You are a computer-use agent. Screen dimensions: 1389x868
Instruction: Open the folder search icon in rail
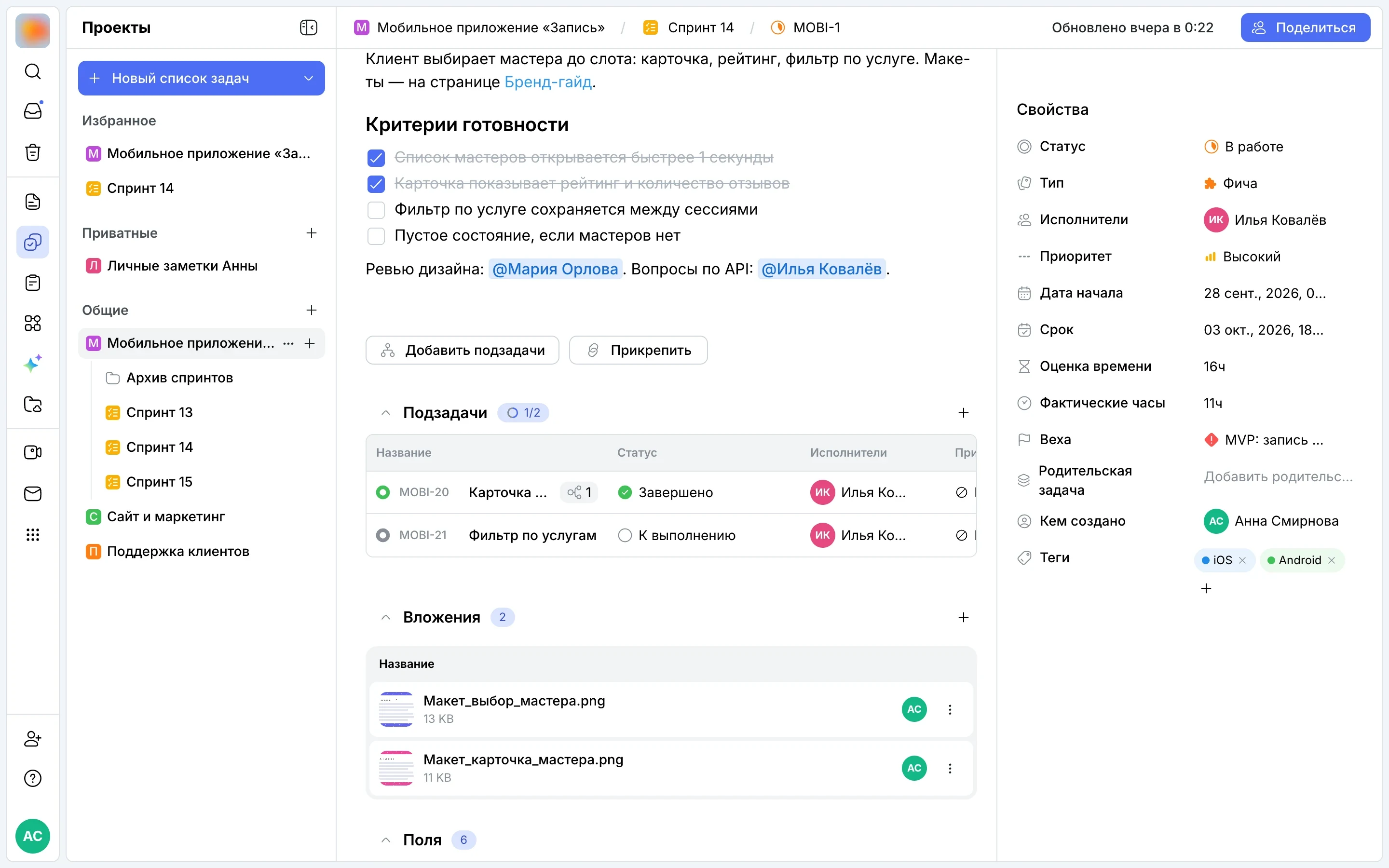coord(33,404)
